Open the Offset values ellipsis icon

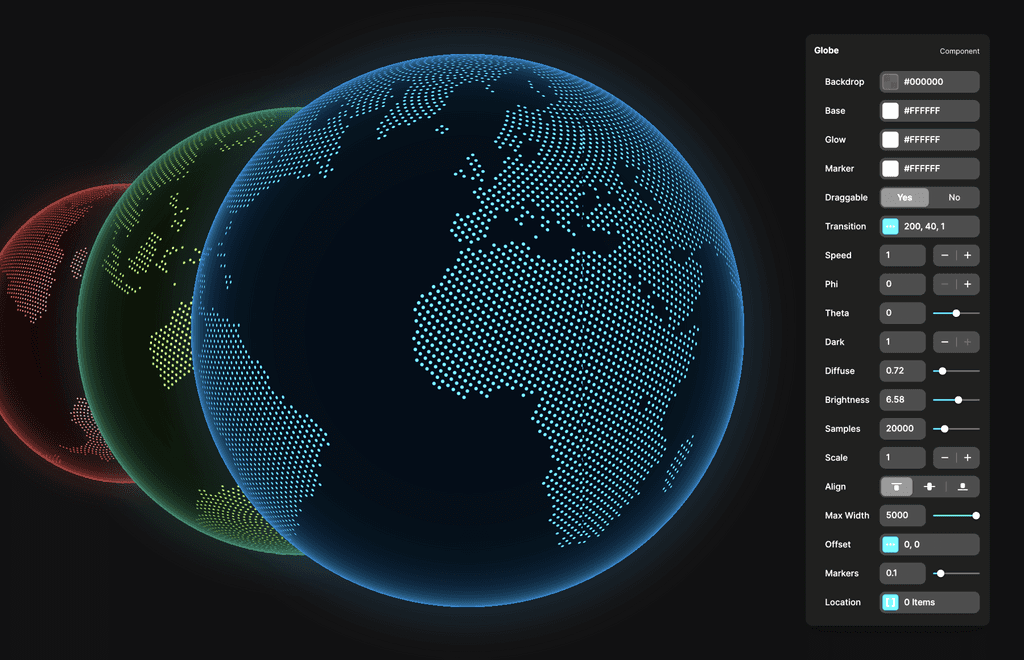click(x=890, y=544)
